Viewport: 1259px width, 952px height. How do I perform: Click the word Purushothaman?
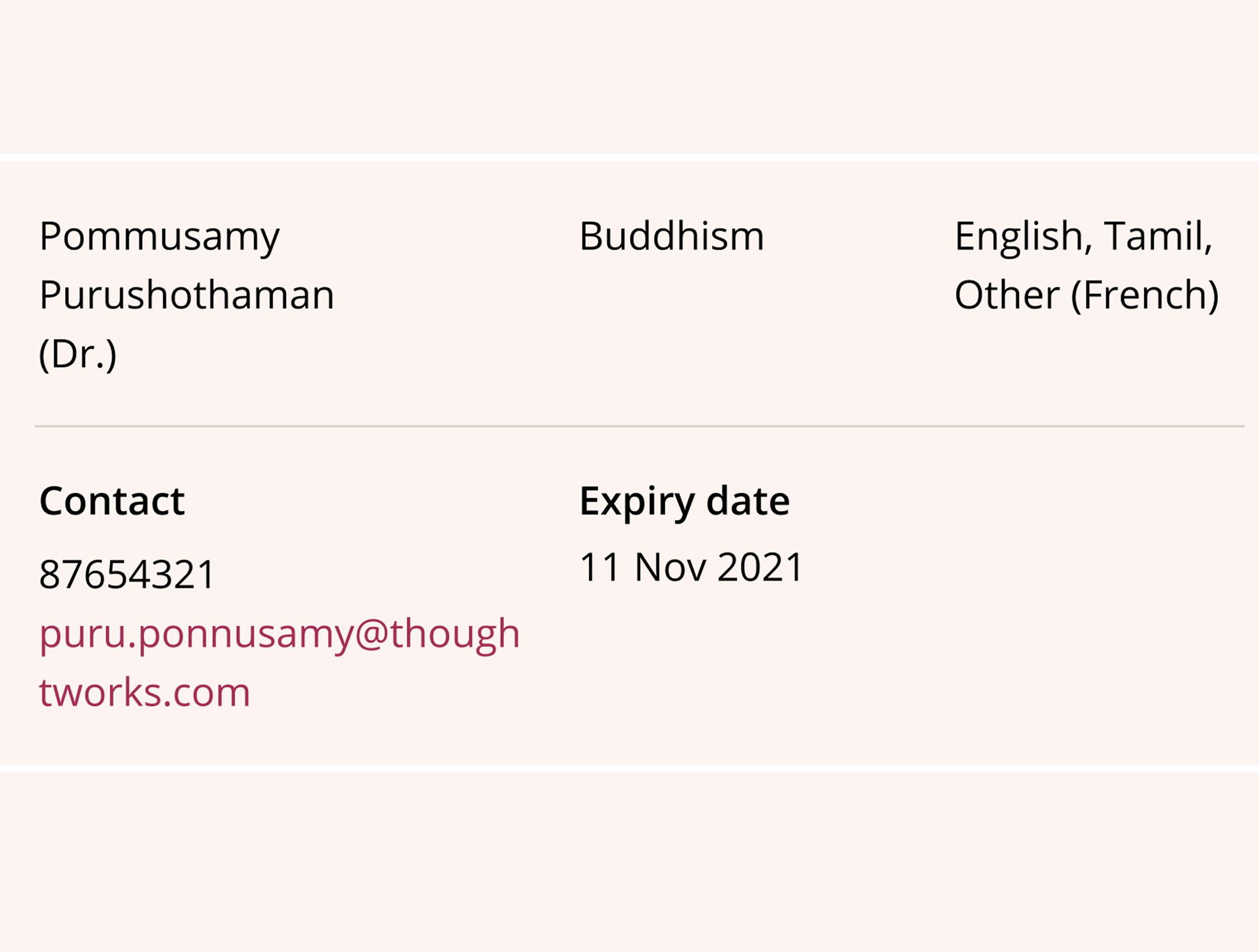coord(187,296)
